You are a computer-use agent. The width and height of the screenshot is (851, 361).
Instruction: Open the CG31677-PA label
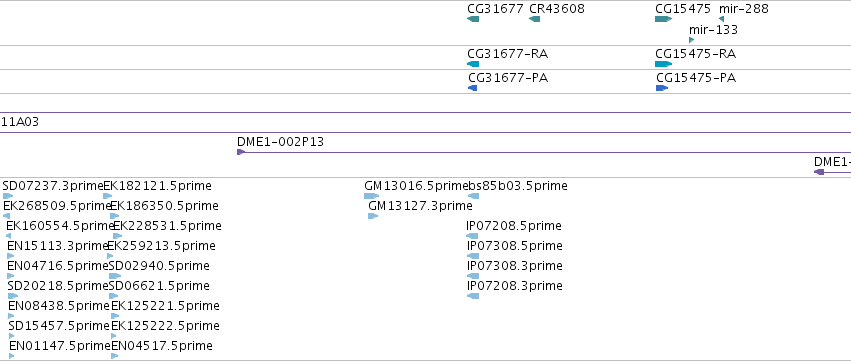507,78
